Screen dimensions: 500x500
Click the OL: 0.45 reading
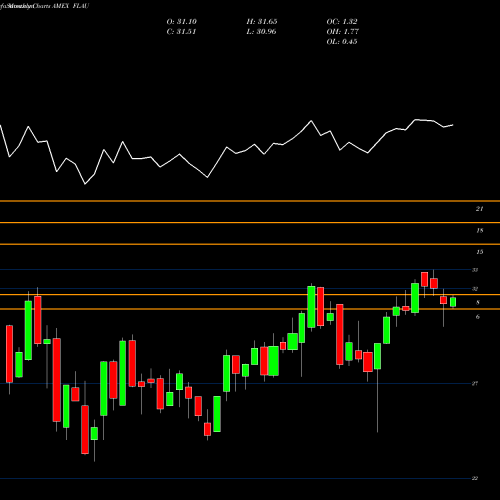tap(342, 41)
